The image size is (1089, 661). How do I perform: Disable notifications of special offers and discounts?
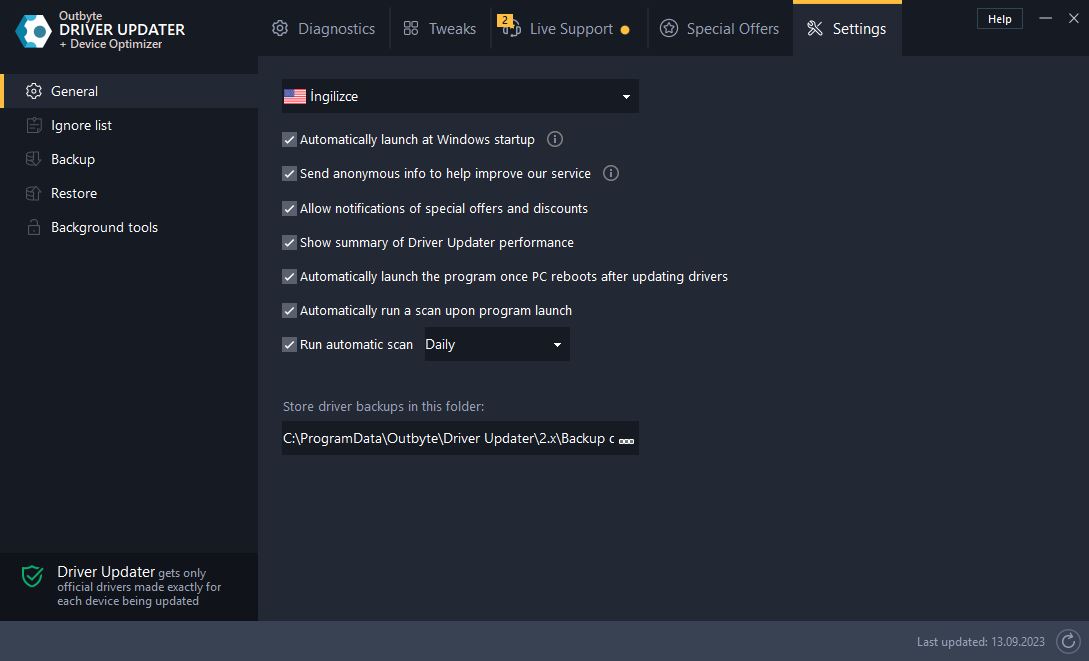(290, 208)
